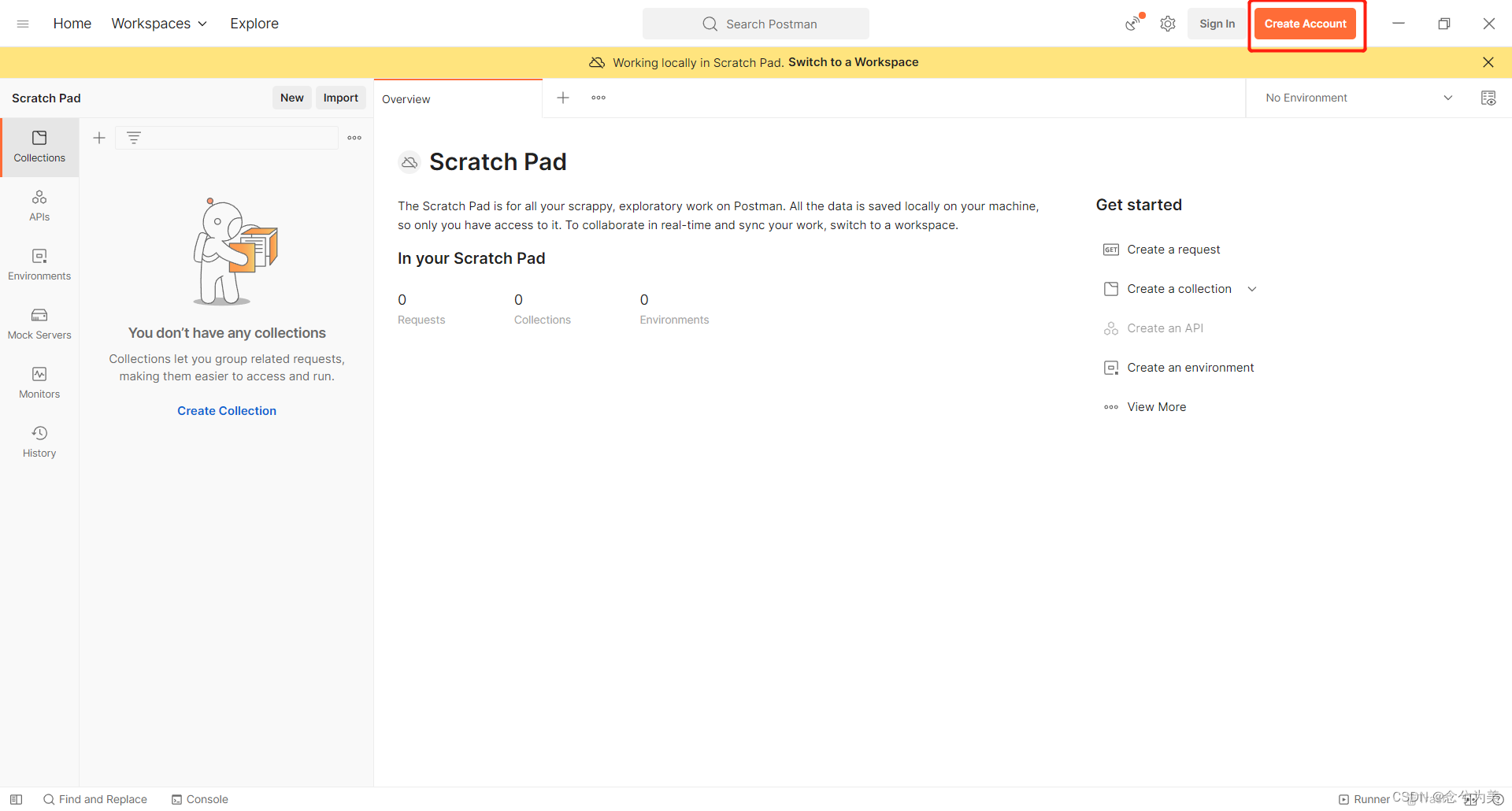Click the Scratch Pad cloud icon in heading
This screenshot has width=1512, height=811.
click(x=409, y=162)
